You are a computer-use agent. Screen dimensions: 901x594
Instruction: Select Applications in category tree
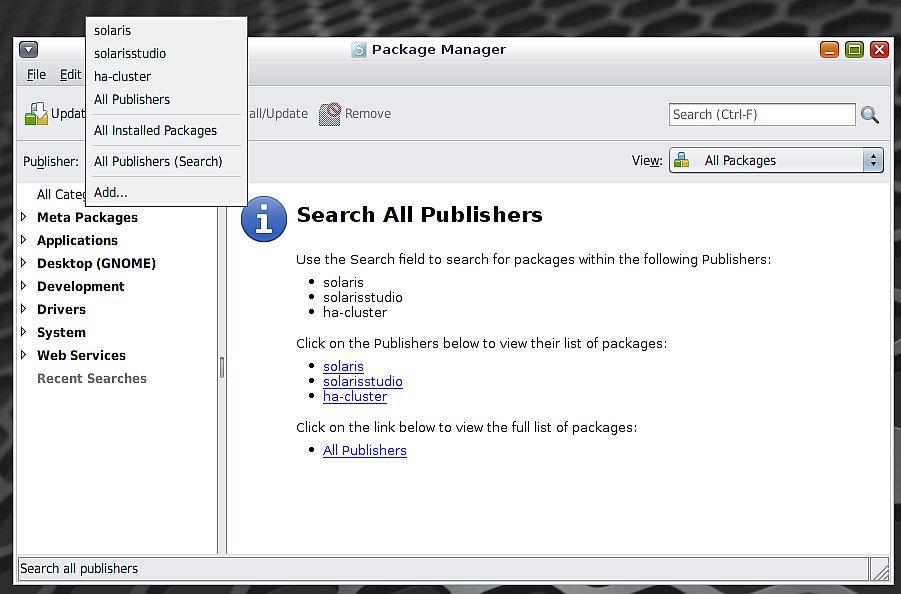[x=77, y=240]
